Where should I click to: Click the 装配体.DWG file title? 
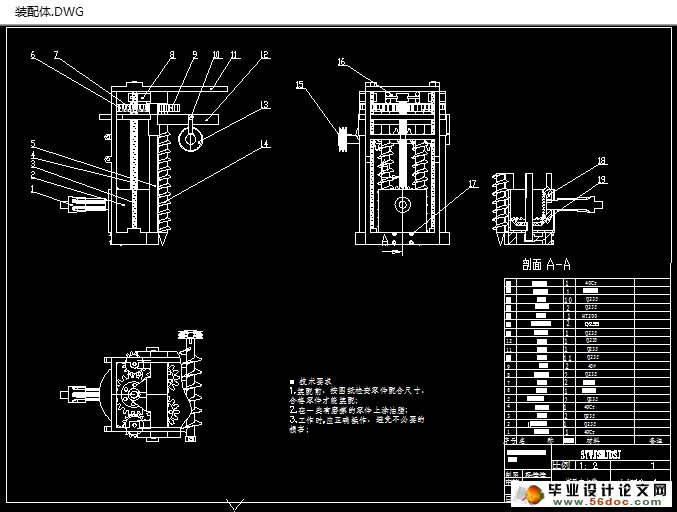49,12
